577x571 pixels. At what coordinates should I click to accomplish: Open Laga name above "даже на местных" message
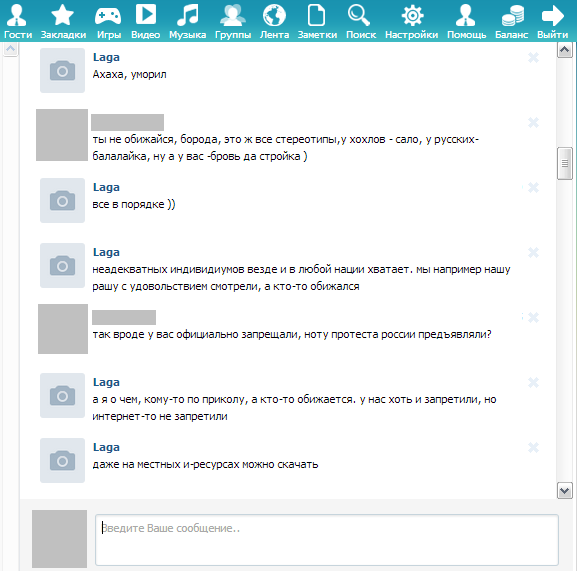(106, 447)
